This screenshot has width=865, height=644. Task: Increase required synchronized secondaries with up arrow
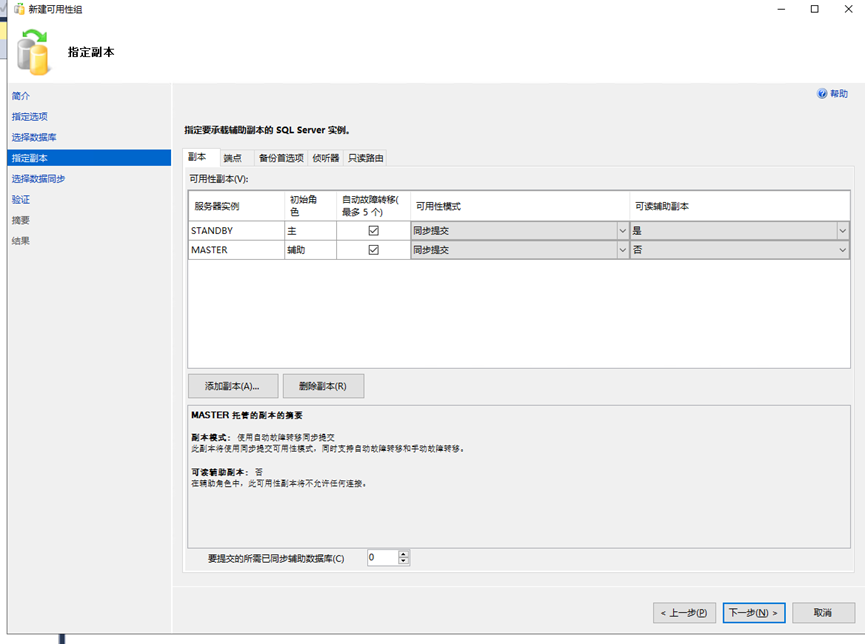(403, 554)
